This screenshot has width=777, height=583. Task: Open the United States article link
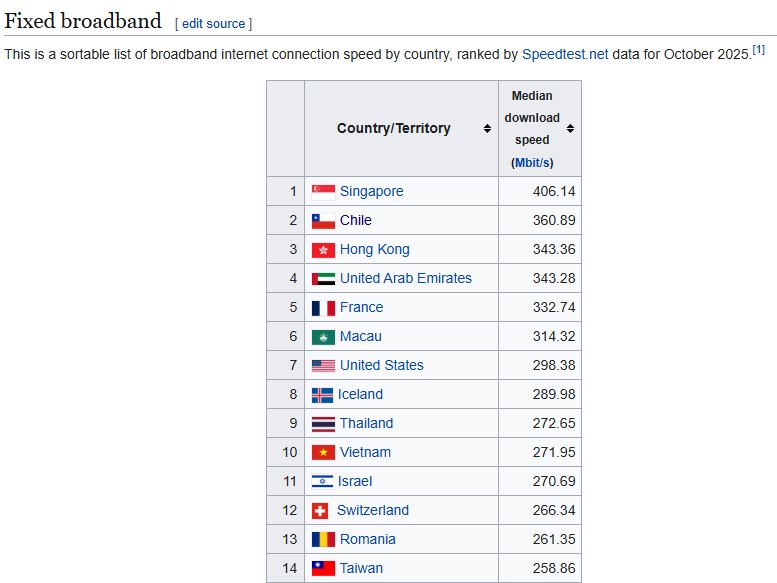[382, 365]
